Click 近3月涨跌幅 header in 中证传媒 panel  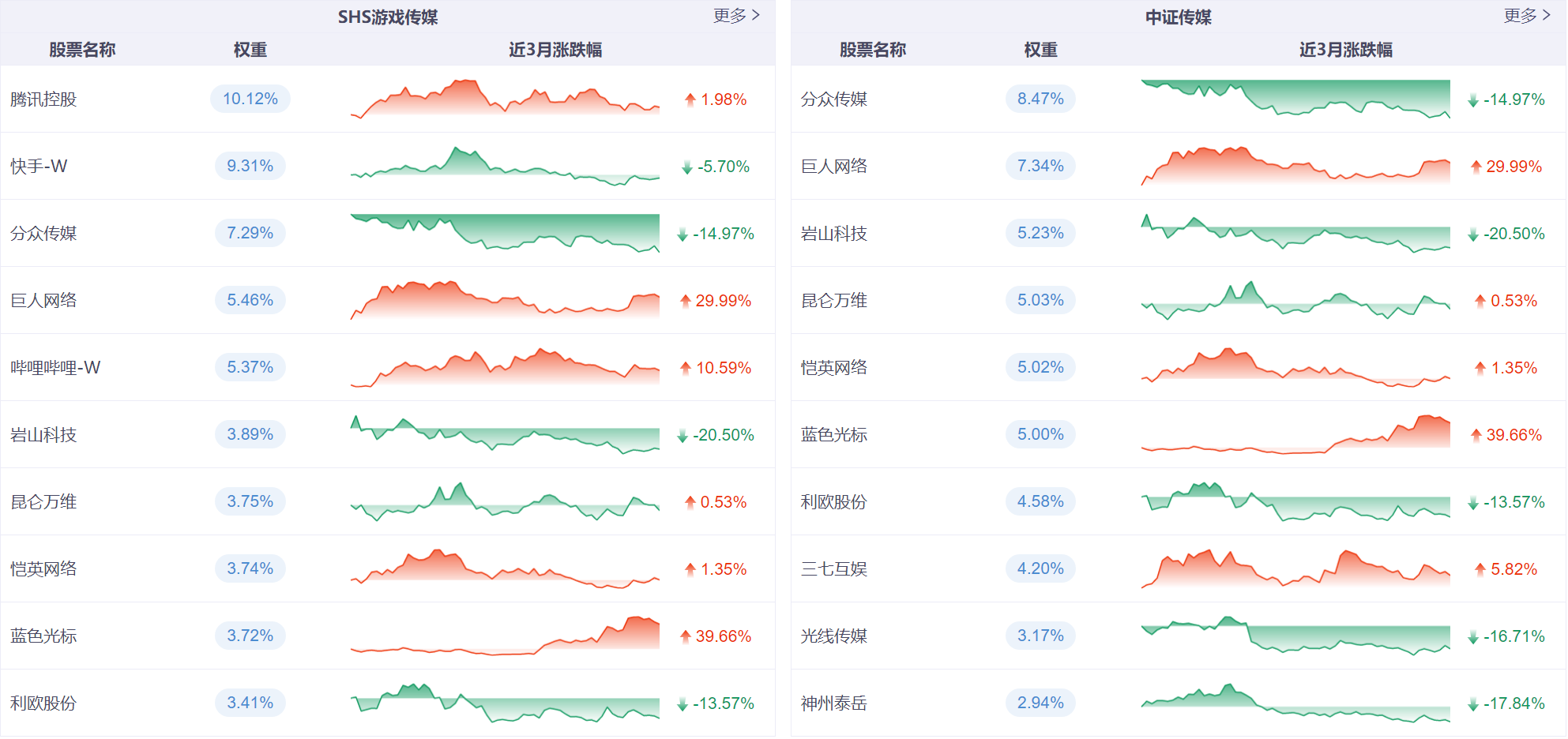pos(1345,50)
